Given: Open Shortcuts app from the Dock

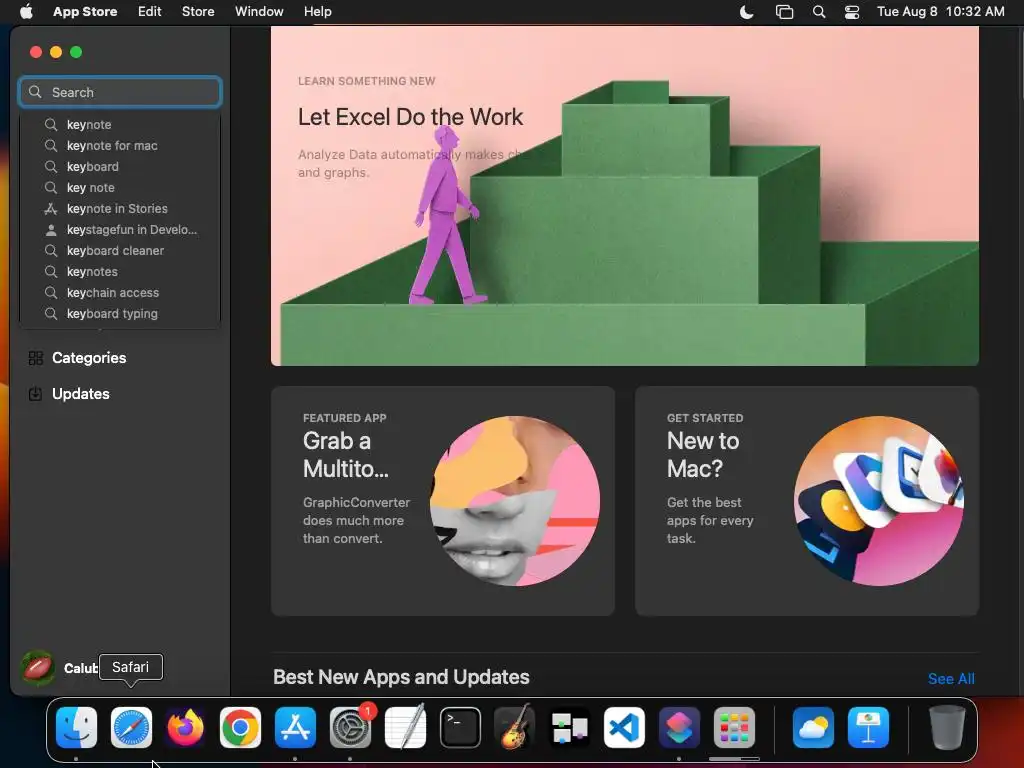Looking at the screenshot, I should (679, 727).
